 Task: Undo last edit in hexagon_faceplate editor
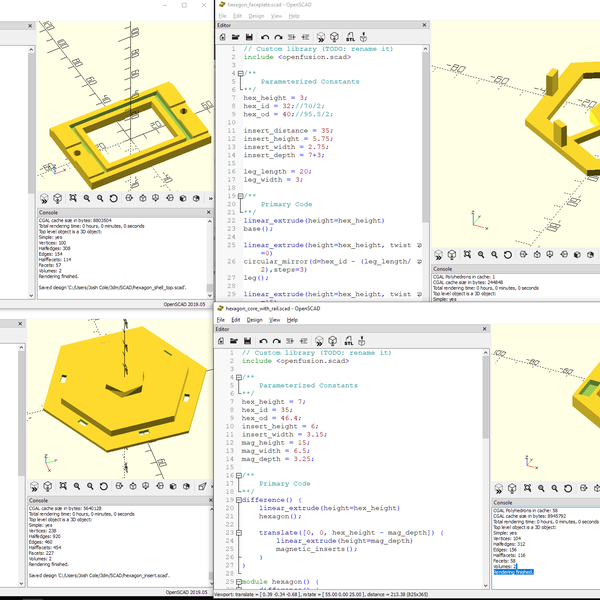click(x=265, y=37)
